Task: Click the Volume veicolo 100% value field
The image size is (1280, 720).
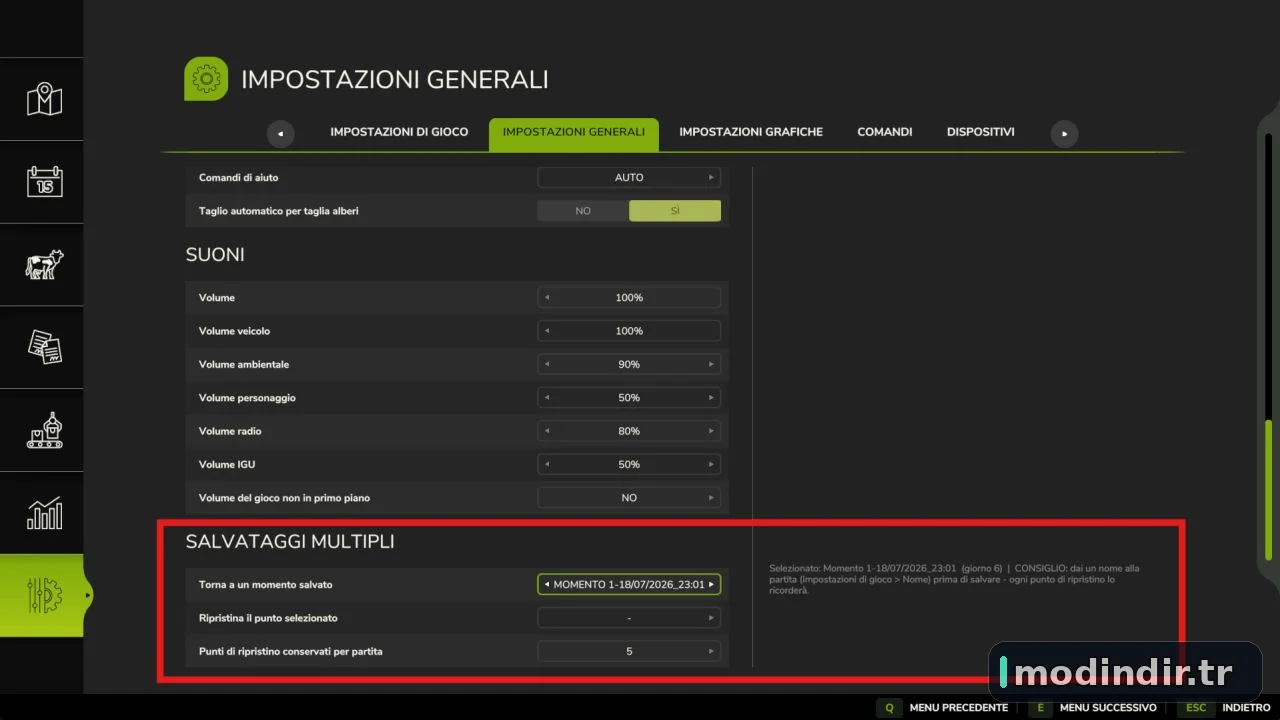Action: click(x=629, y=331)
